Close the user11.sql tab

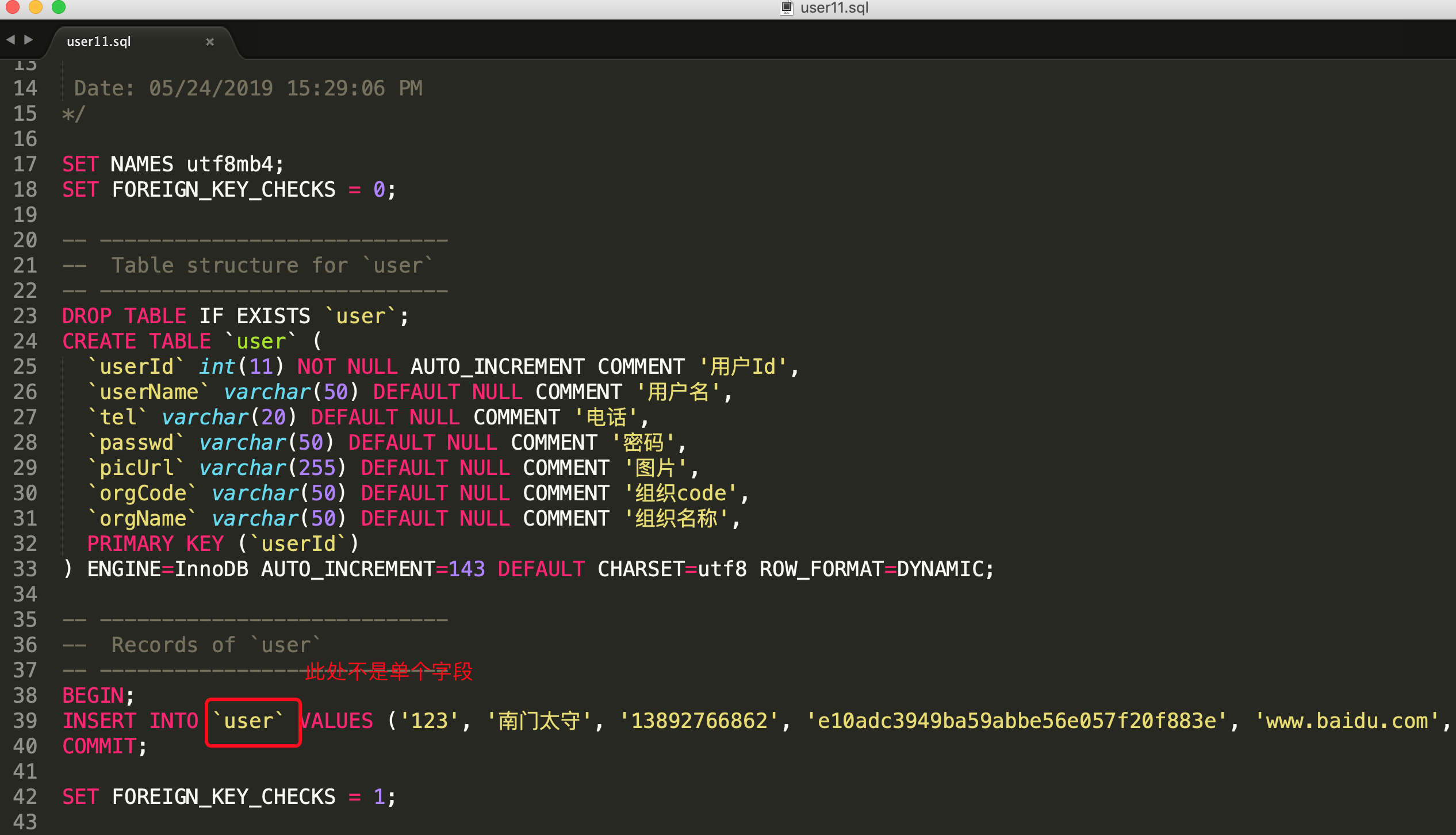pyautogui.click(x=210, y=41)
